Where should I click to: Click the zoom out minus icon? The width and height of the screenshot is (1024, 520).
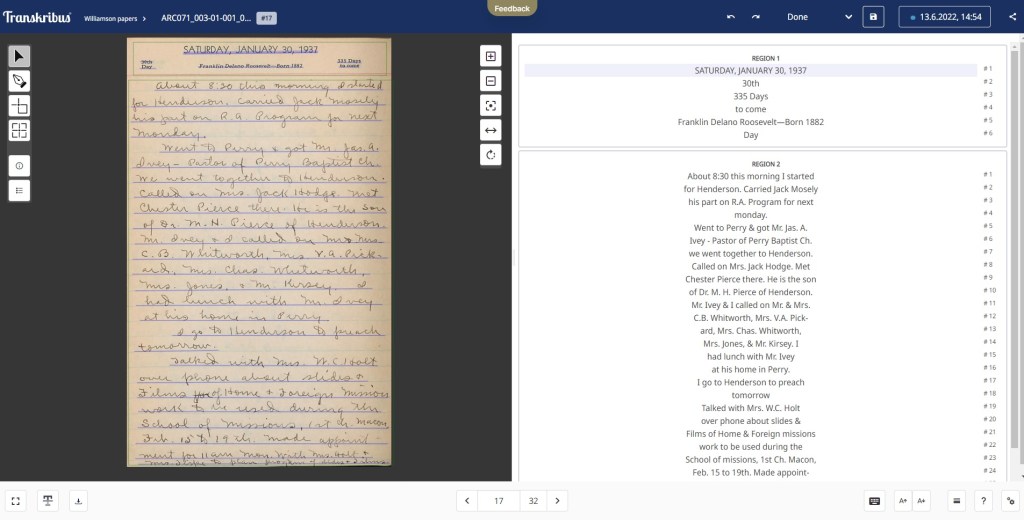click(491, 81)
